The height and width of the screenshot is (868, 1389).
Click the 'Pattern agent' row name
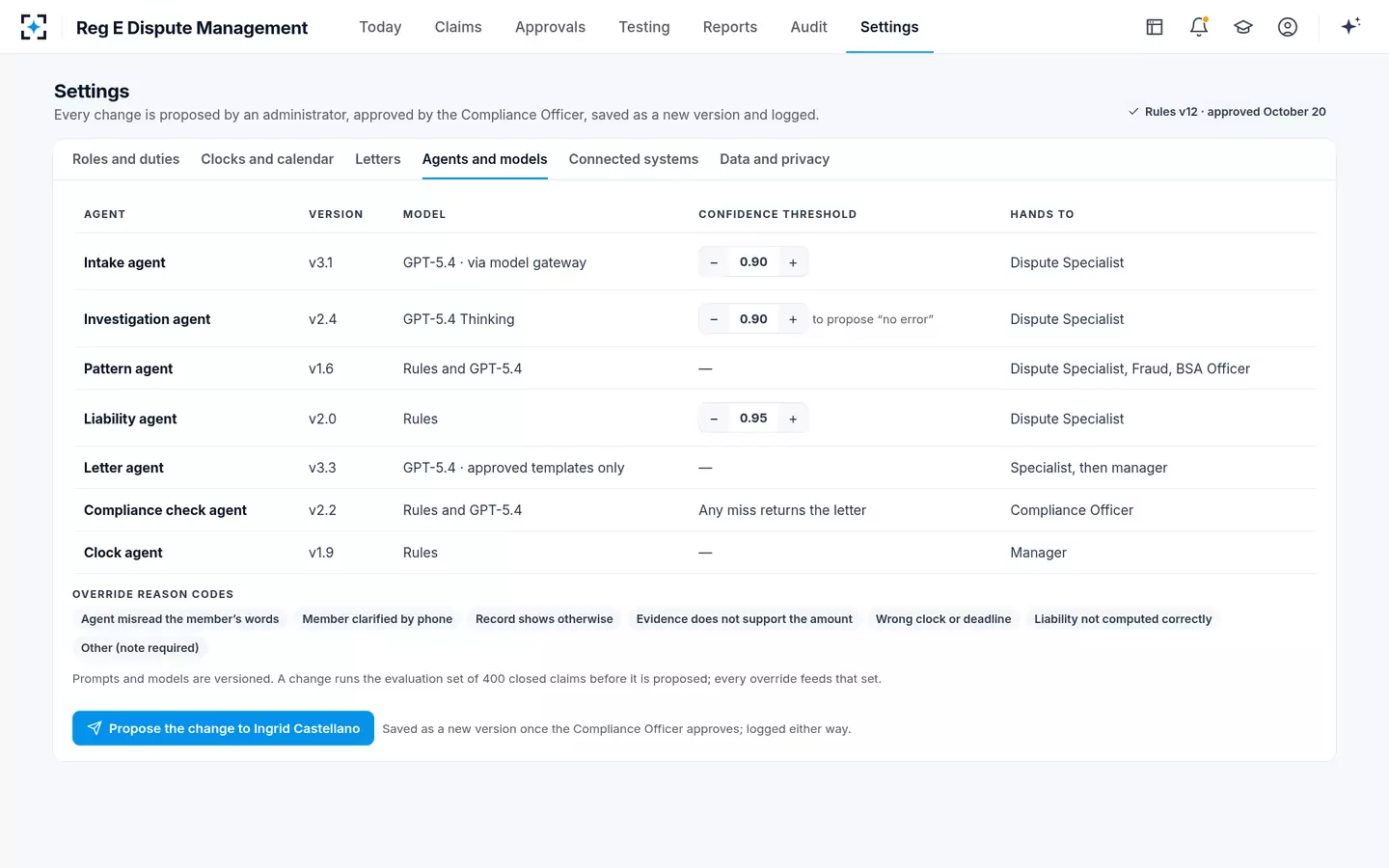click(128, 368)
